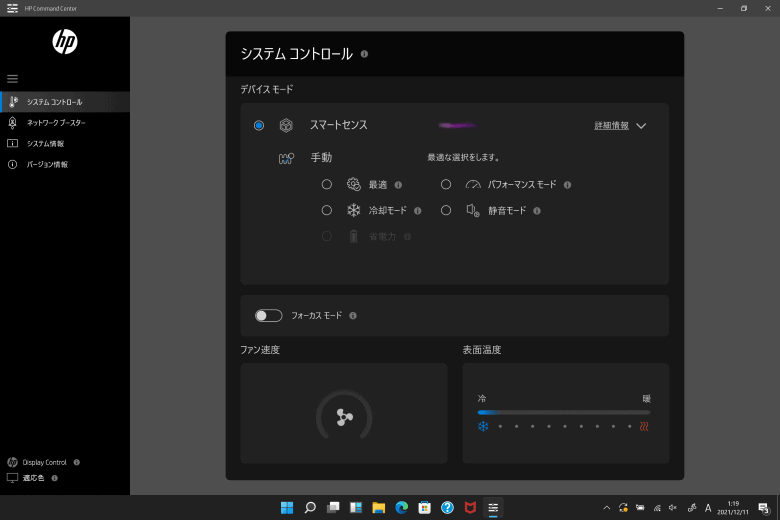Open ネットワーク ブースター sidebar item
The image size is (780, 520).
tap(65, 123)
